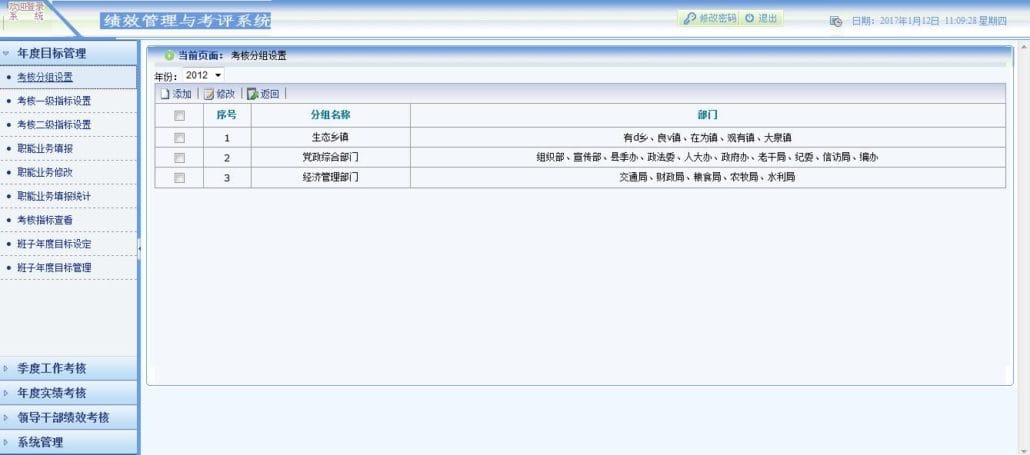
Task: Open the 年份 2012 year dropdown
Action: 203,76
